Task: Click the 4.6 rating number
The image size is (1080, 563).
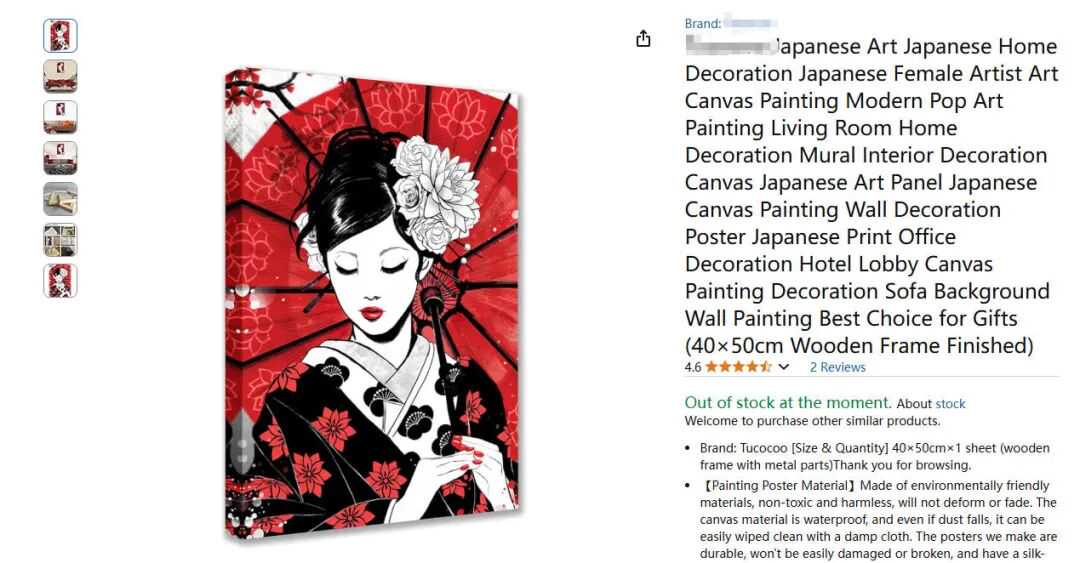Action: coord(692,367)
